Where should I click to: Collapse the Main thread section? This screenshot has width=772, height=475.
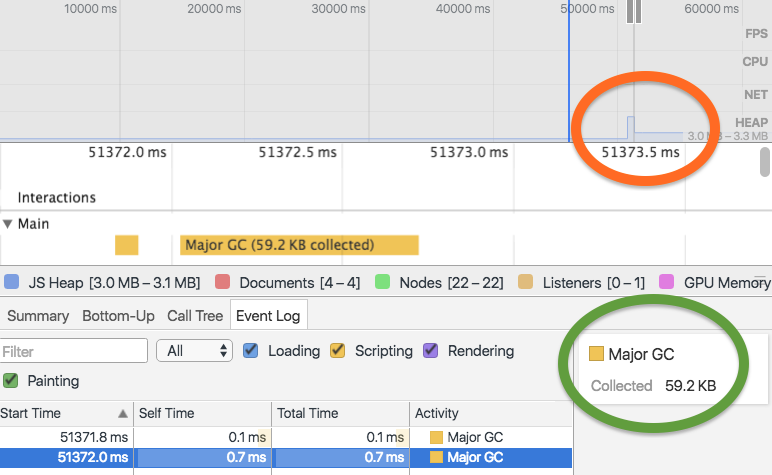8,224
